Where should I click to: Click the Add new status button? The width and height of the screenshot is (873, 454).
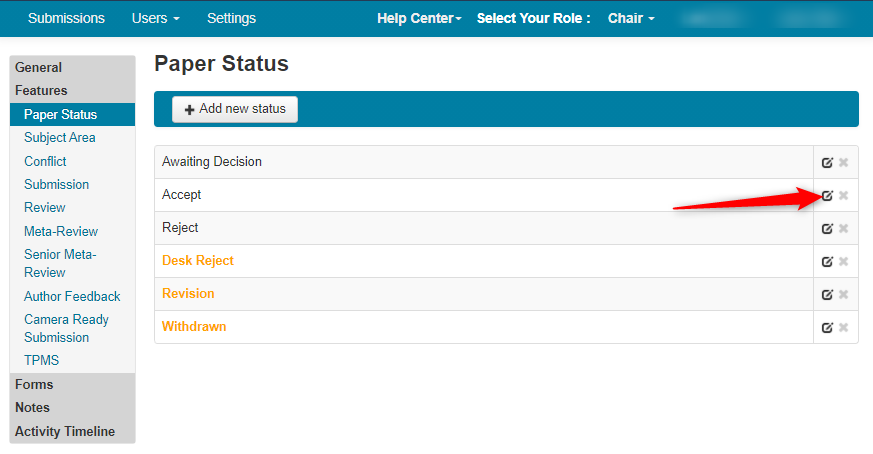[234, 109]
